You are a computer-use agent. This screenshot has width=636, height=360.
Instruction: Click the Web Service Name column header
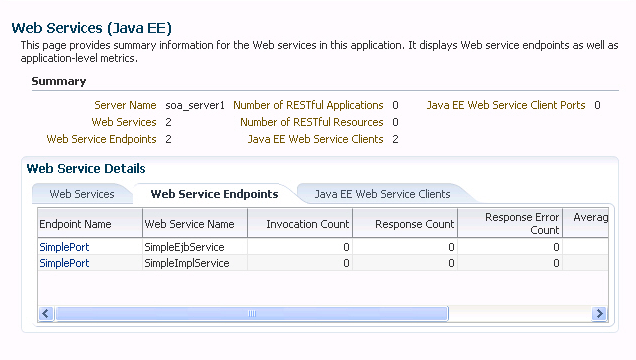(x=195, y=223)
